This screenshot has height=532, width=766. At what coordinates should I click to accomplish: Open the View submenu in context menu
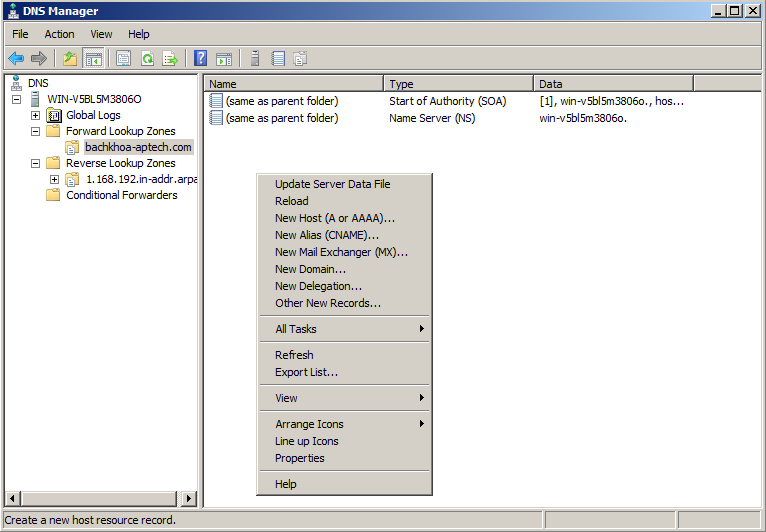(344, 398)
